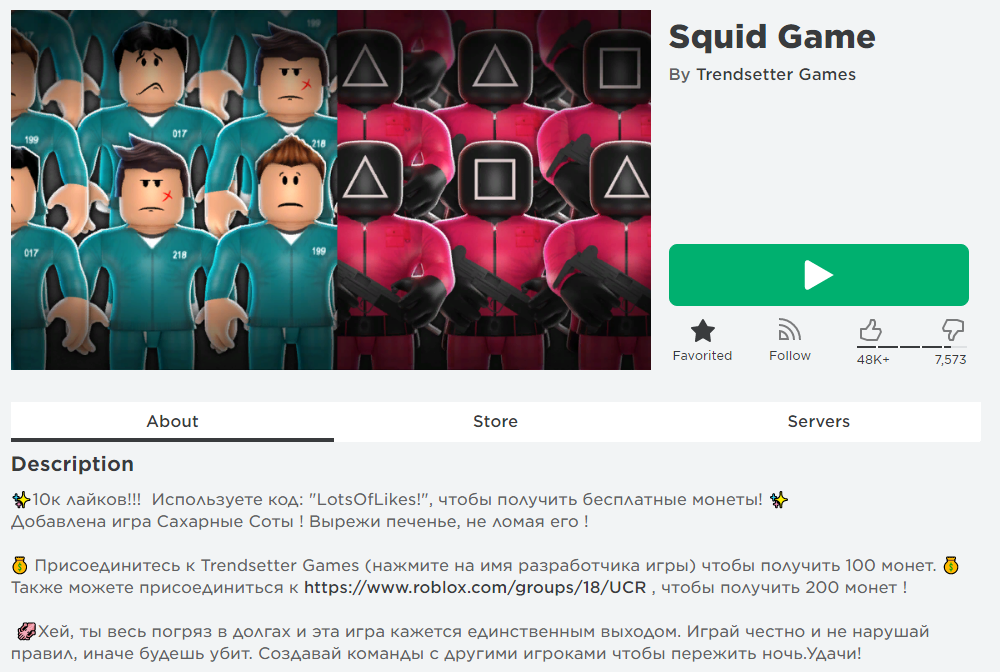Click the sparkle emoji before 10к лайков

coord(21,499)
